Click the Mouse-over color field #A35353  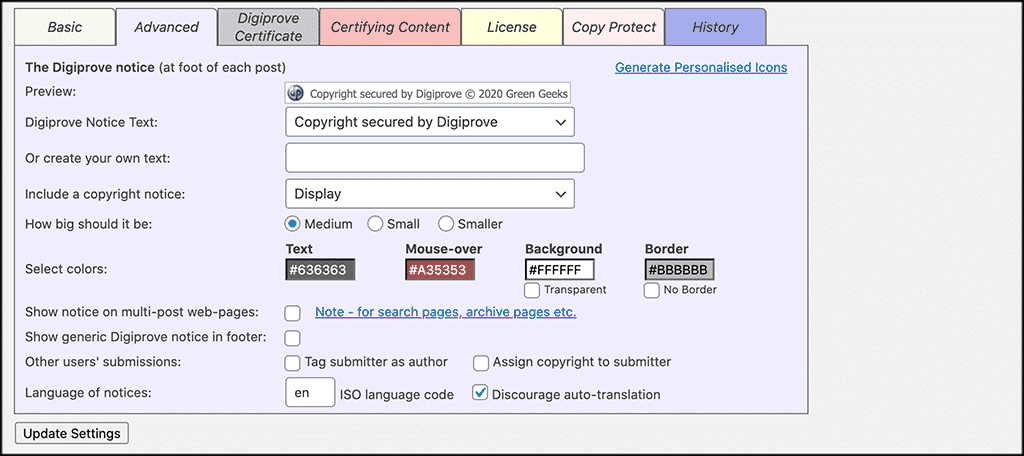coord(440,270)
